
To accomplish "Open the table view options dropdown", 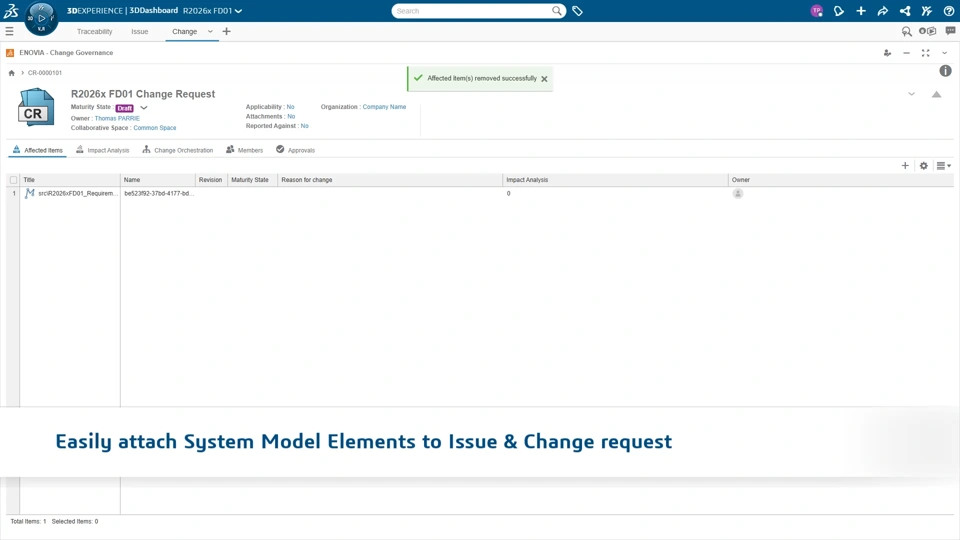I will pos(943,166).
